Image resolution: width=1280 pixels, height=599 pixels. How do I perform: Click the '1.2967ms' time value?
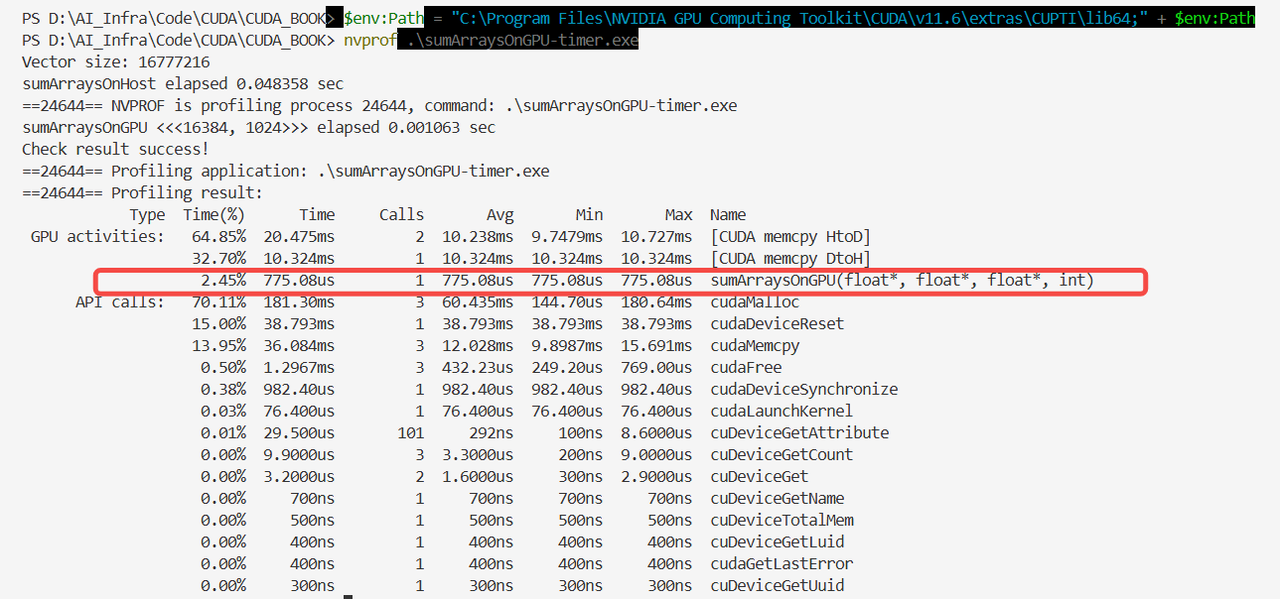(299, 367)
